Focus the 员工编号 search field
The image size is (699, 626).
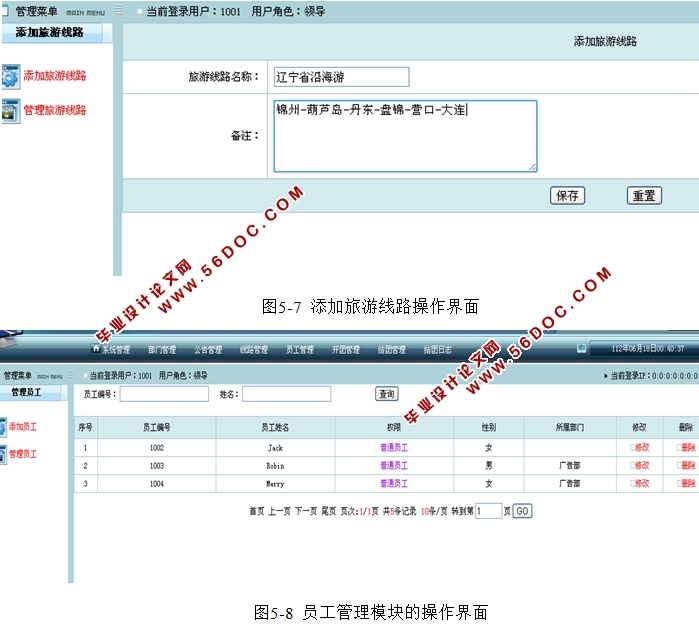(164, 394)
